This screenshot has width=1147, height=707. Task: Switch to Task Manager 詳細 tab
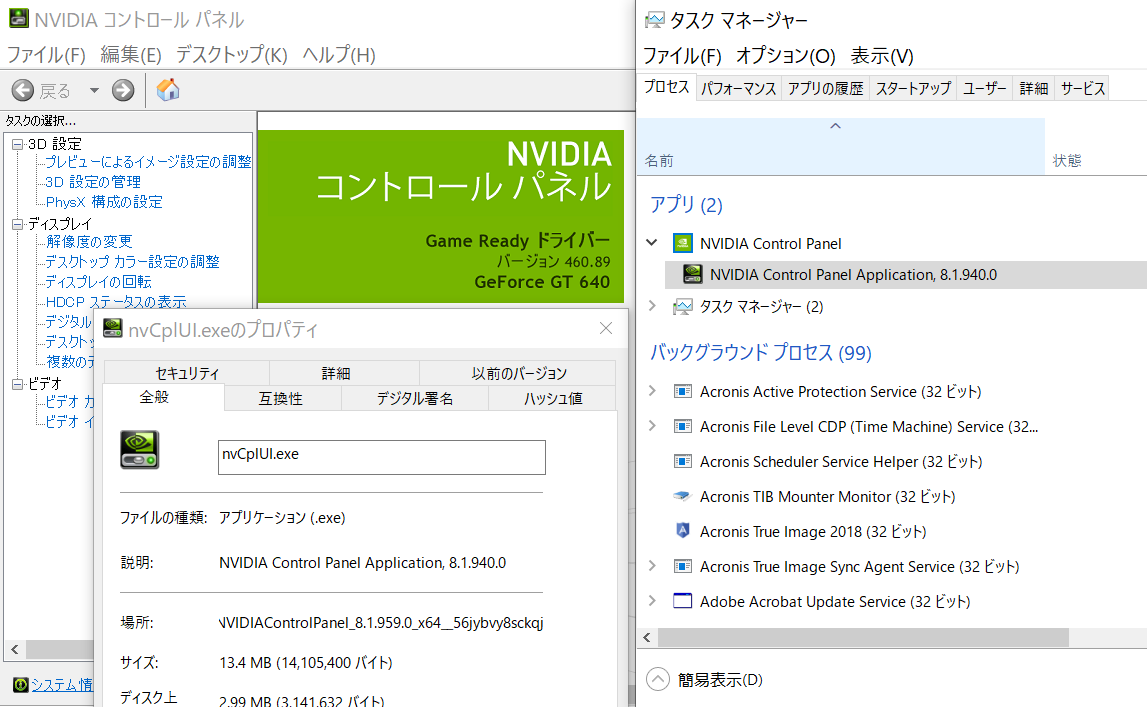pyautogui.click(x=1034, y=88)
